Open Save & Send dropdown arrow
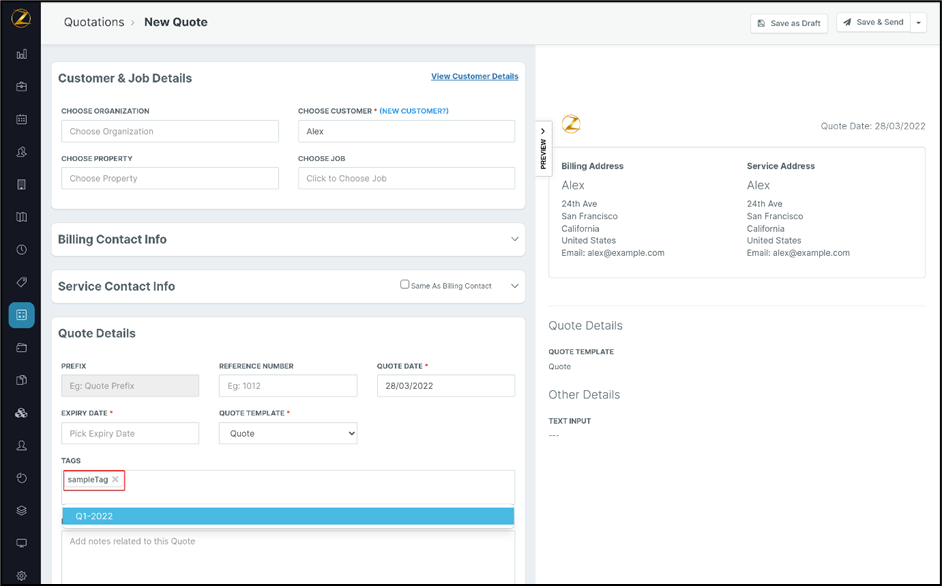 [x=919, y=23]
